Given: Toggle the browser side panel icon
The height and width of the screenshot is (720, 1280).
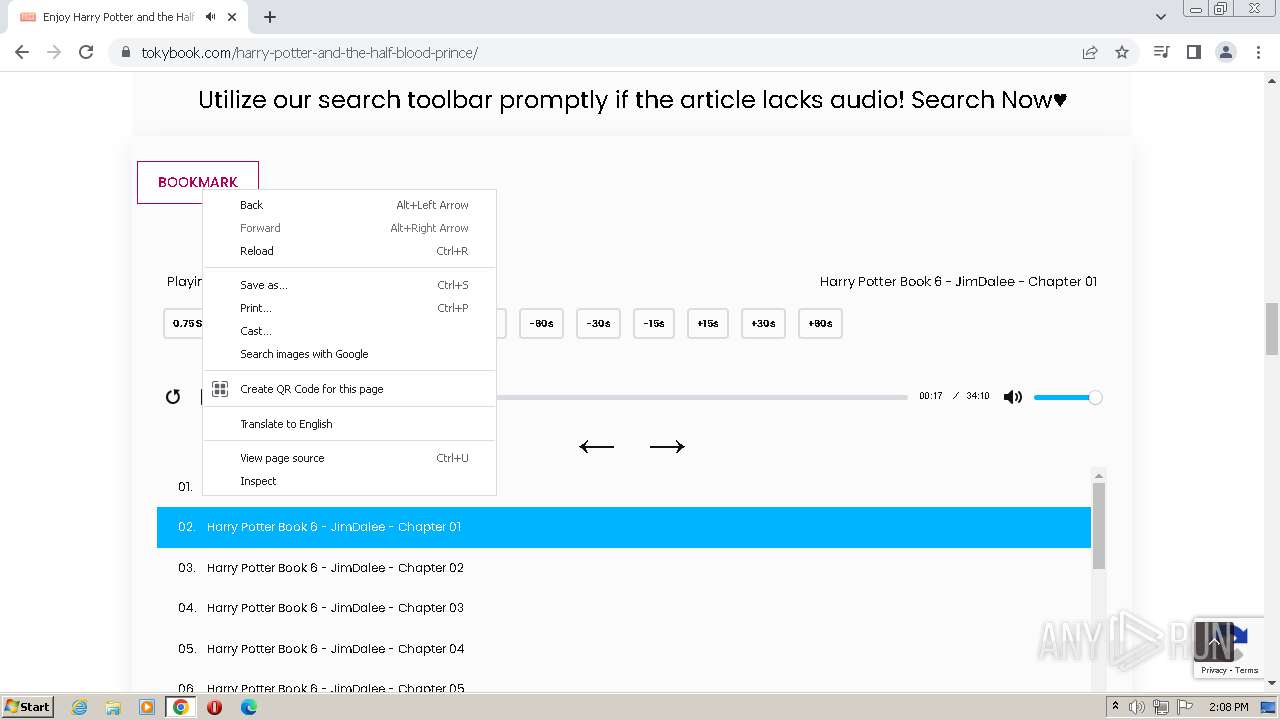Looking at the screenshot, I should (x=1193, y=52).
